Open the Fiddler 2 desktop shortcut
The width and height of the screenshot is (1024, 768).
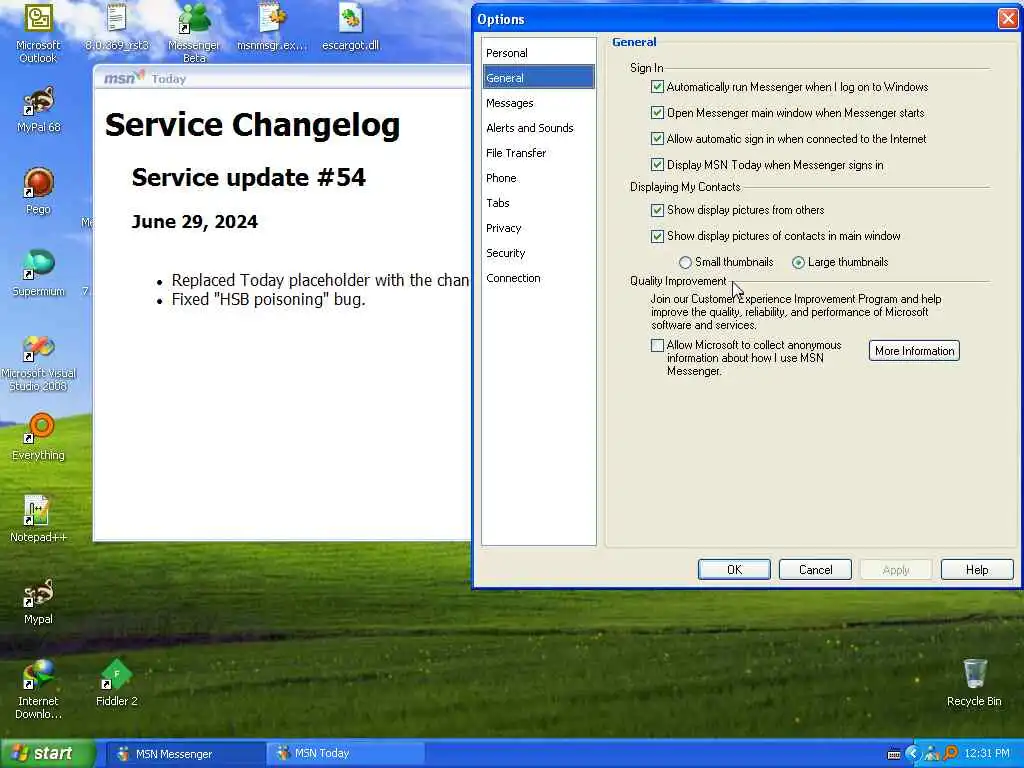[117, 683]
